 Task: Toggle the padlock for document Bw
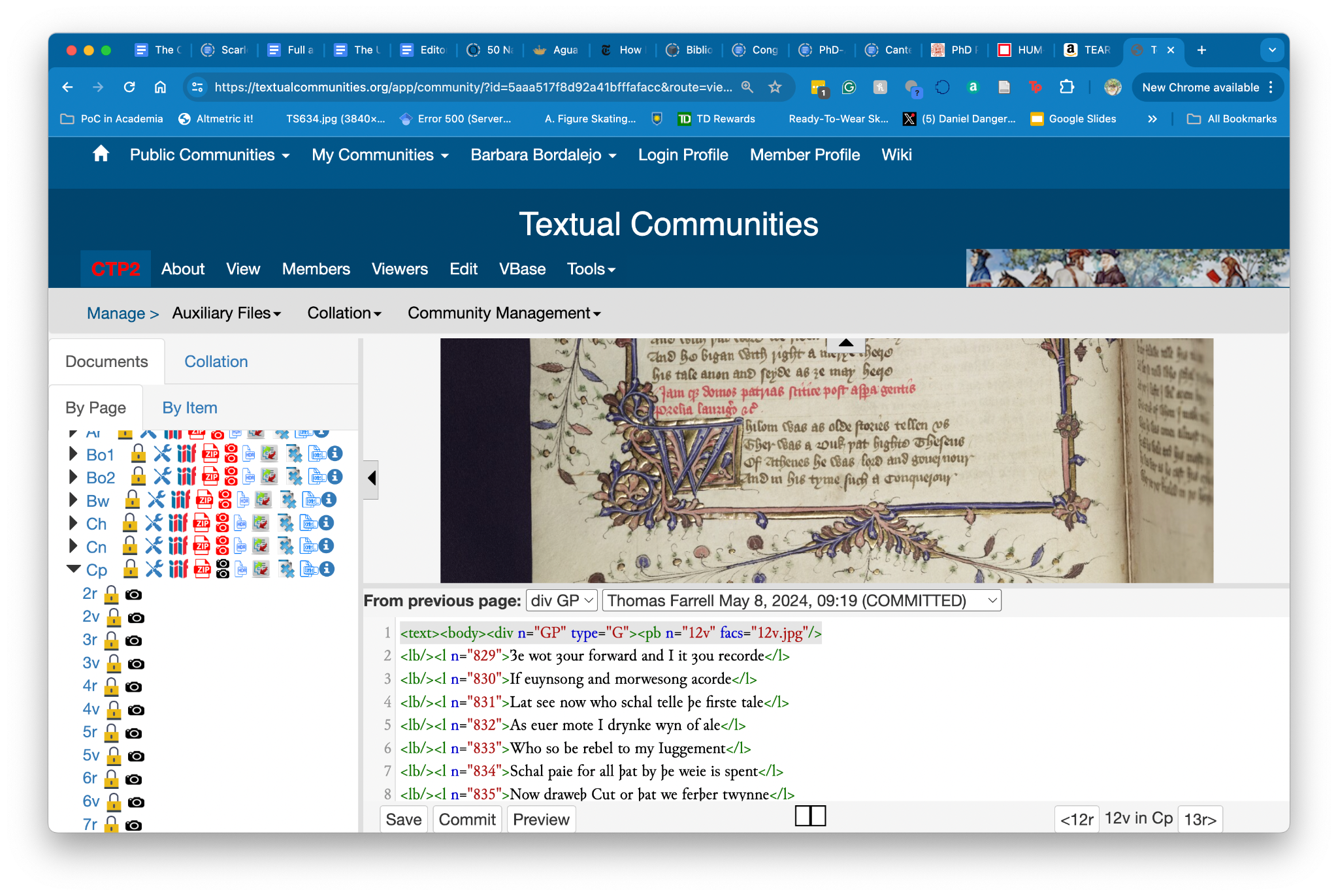pyautogui.click(x=132, y=500)
